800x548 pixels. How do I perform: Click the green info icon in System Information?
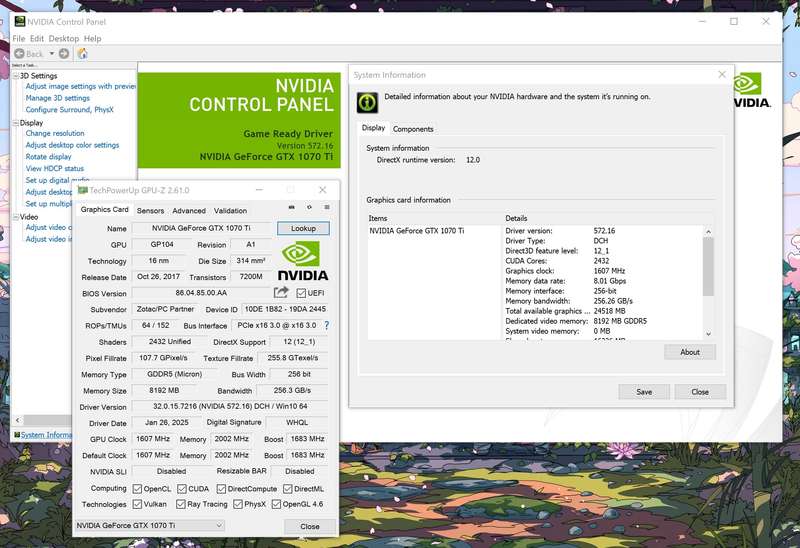pos(367,103)
